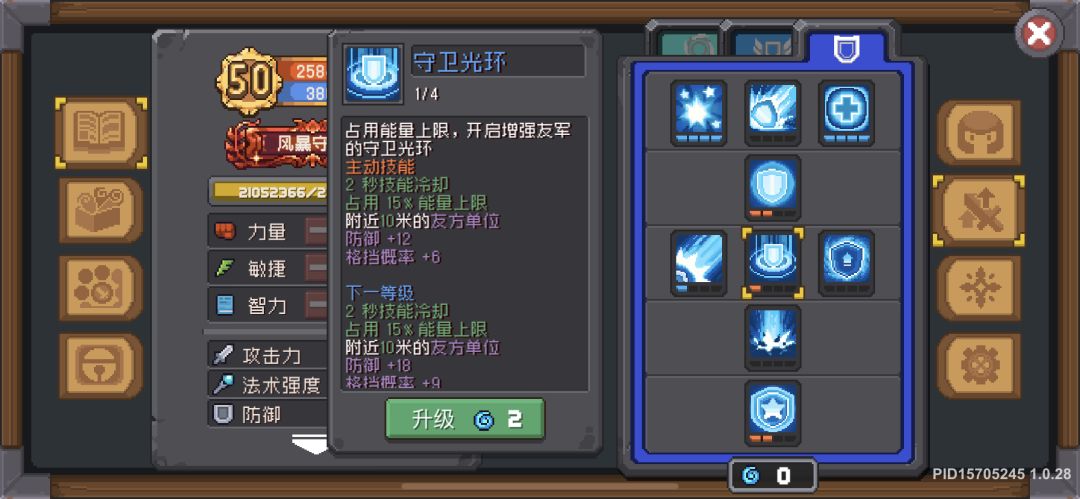
Task: Open the steering wheel sidebar icon
Action: click(x=101, y=366)
